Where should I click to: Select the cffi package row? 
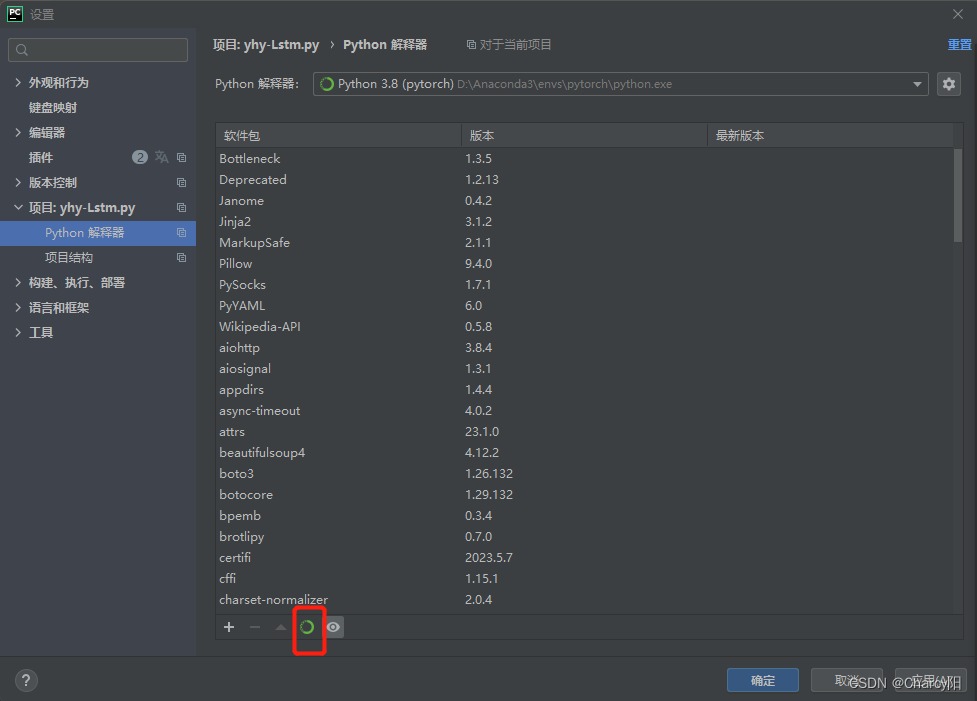click(x=584, y=578)
